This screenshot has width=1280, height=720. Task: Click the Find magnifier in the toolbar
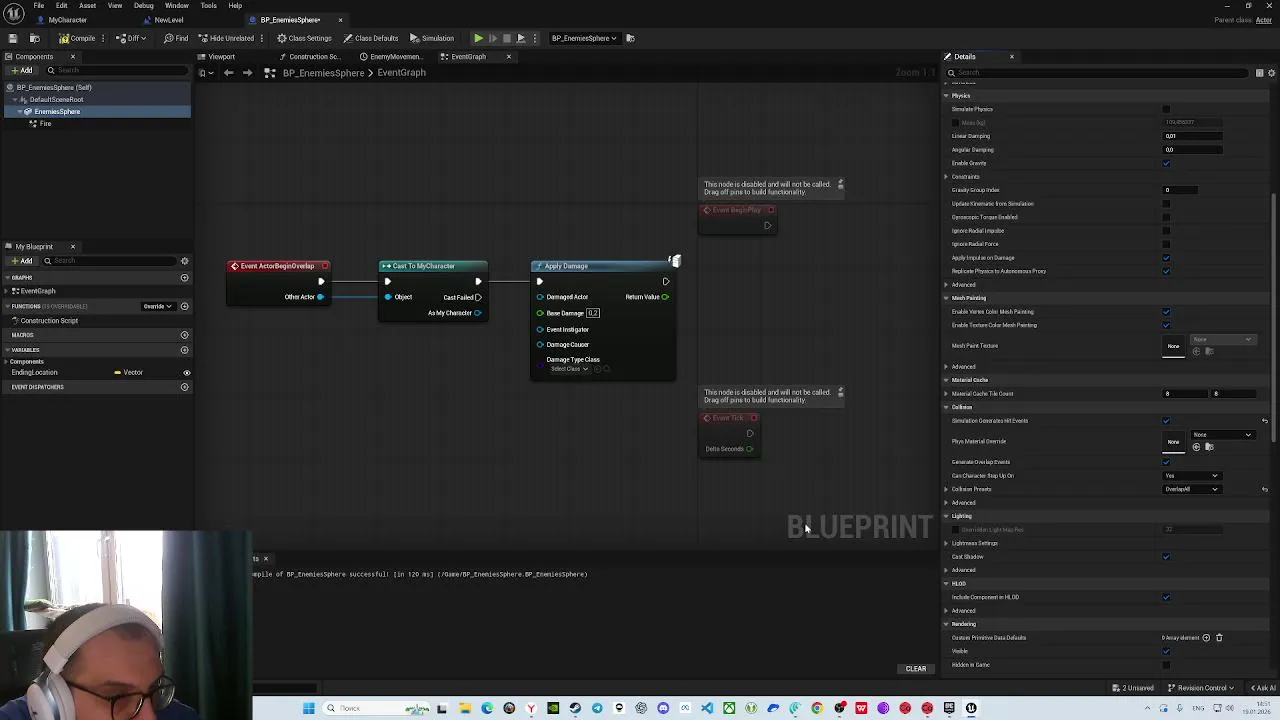pyautogui.click(x=176, y=38)
